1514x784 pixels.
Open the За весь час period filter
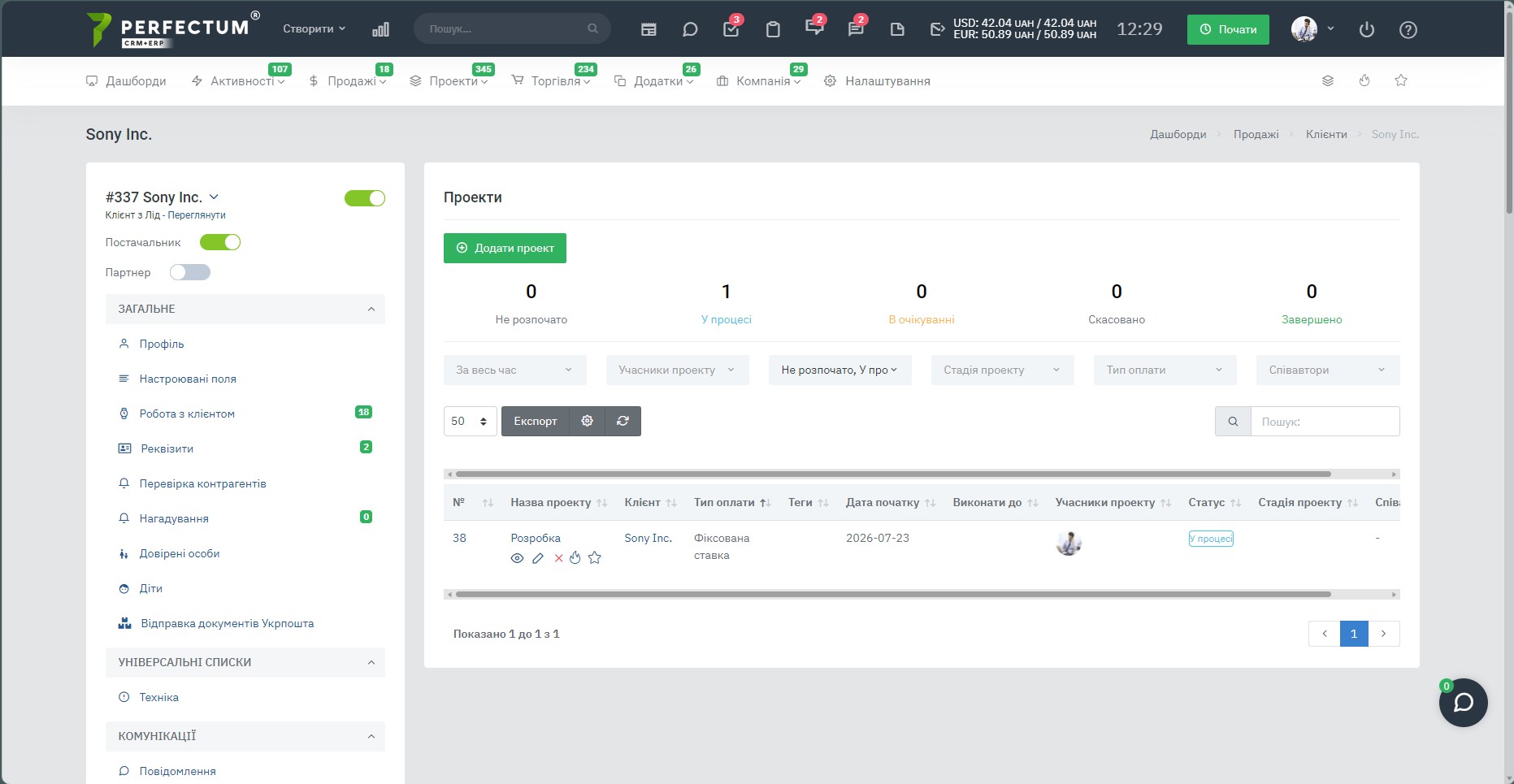click(515, 370)
